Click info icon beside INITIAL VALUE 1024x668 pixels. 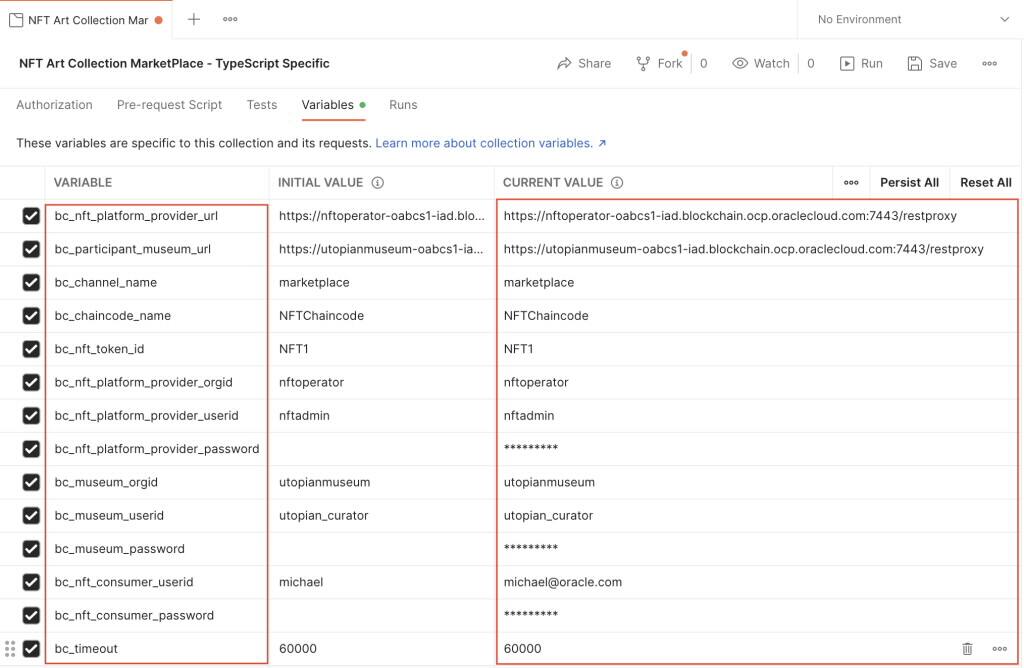377,183
